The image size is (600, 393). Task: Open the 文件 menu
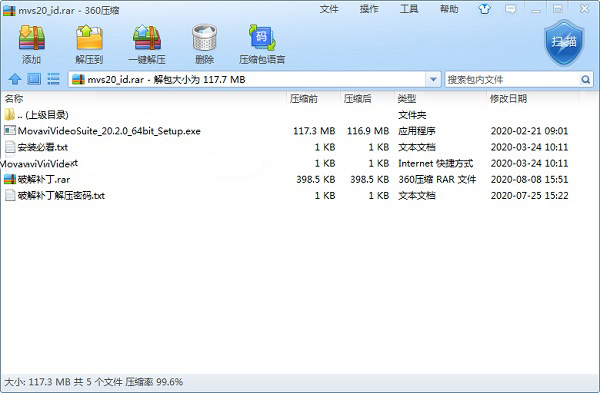[x=329, y=9]
